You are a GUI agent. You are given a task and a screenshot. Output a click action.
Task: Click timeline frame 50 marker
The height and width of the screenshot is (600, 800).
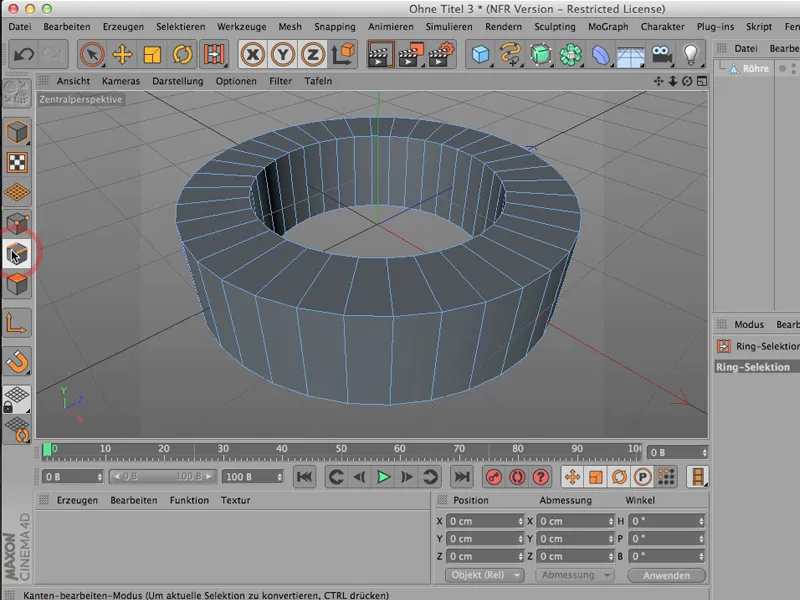(341, 449)
